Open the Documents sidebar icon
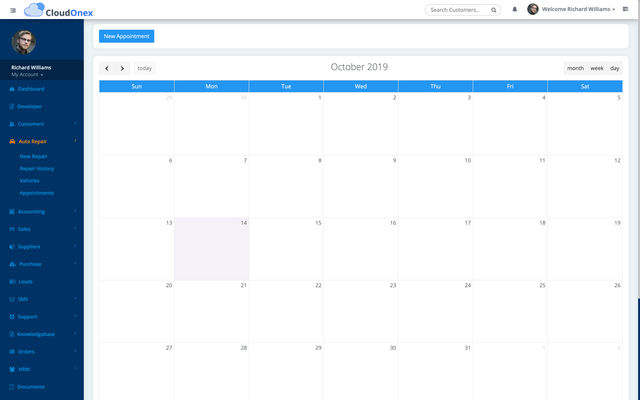The image size is (640, 400). [x=12, y=387]
